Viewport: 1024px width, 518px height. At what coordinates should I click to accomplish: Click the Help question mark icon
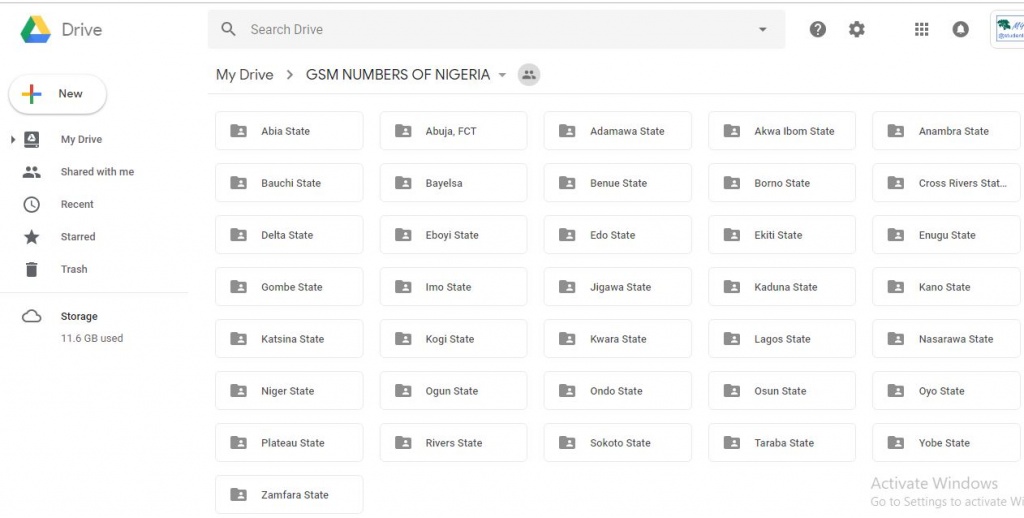tap(817, 30)
